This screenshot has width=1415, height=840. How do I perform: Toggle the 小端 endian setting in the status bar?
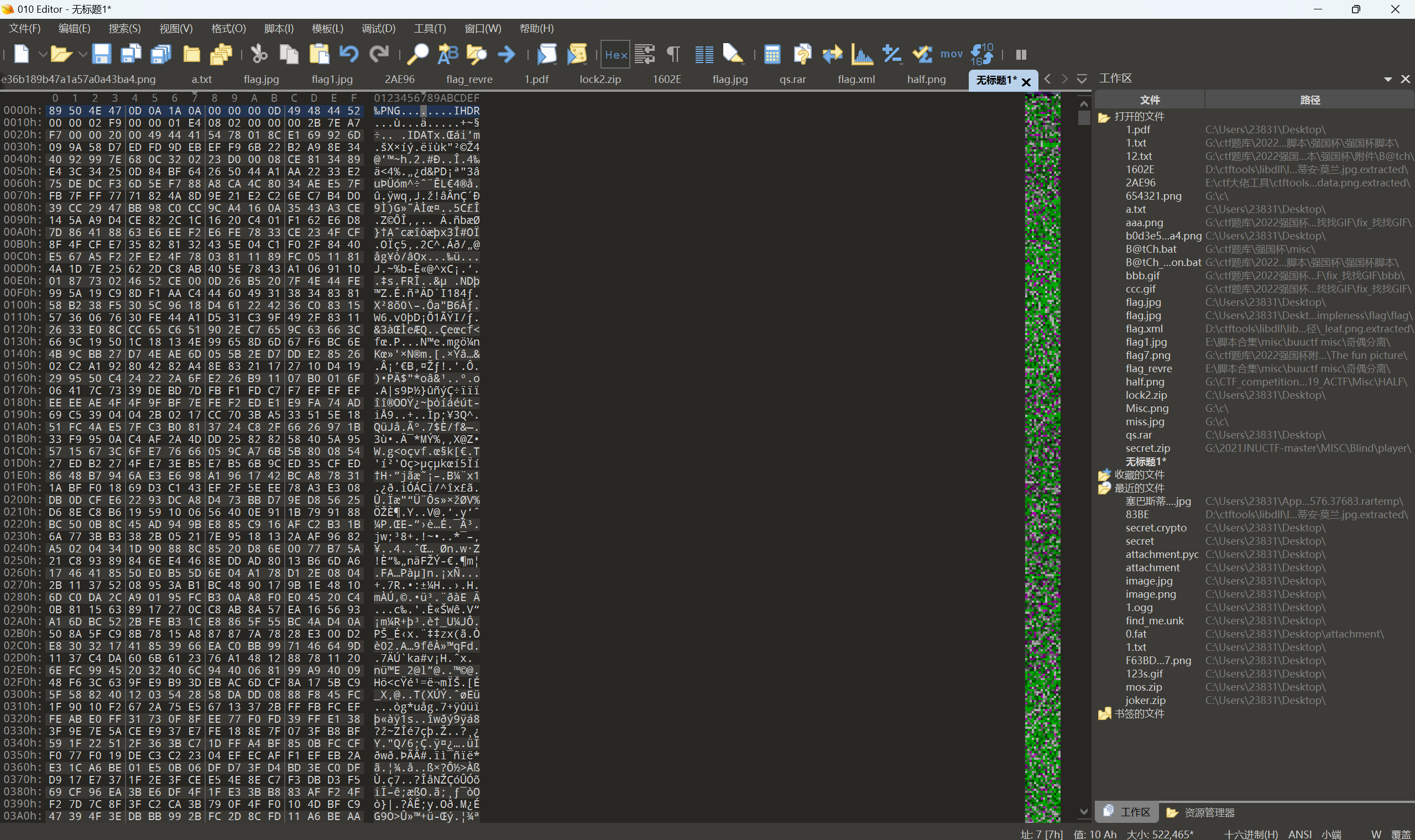[x=1332, y=834]
